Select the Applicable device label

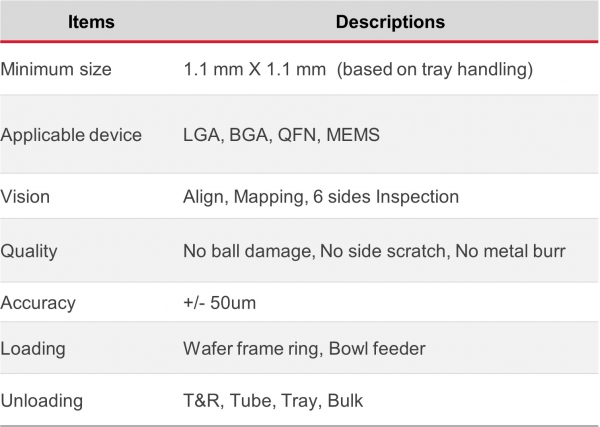71,135
